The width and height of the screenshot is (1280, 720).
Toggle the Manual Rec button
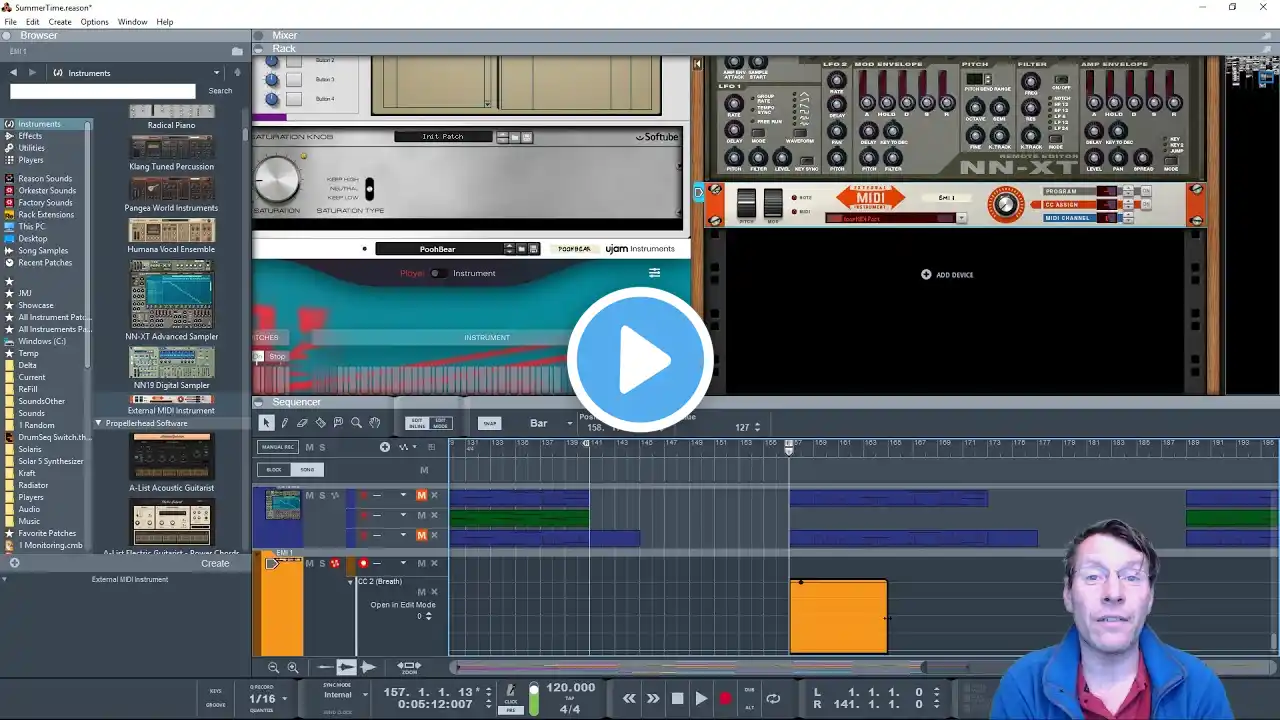click(x=277, y=447)
